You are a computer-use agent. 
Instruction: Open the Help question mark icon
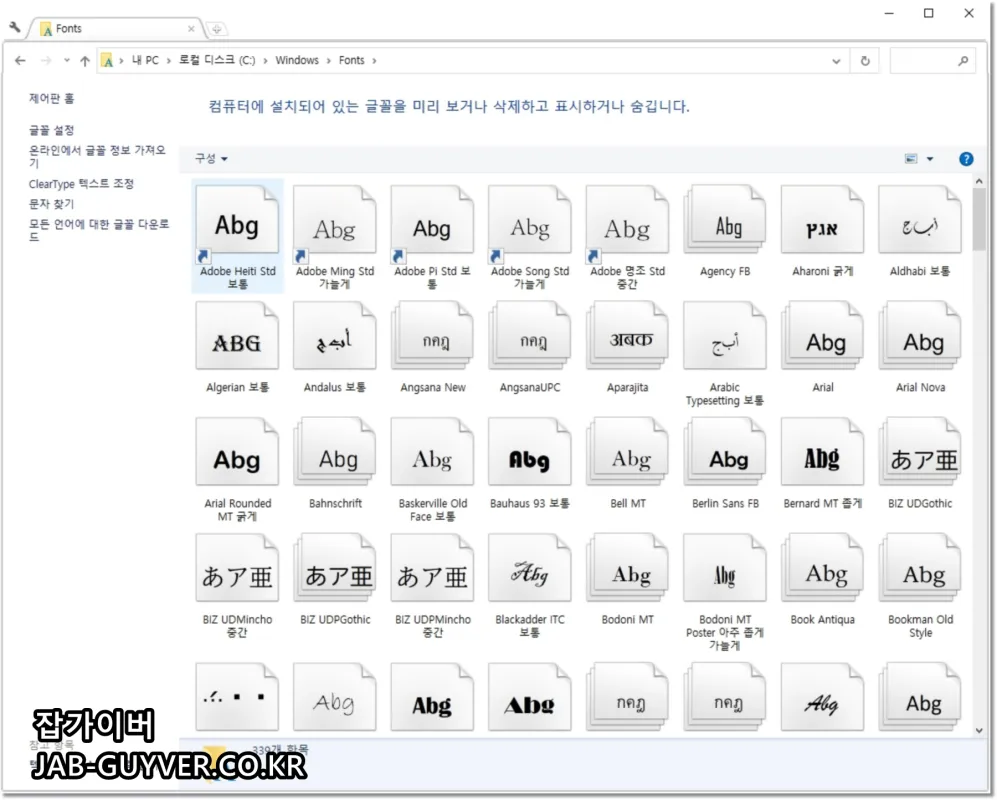click(965, 158)
